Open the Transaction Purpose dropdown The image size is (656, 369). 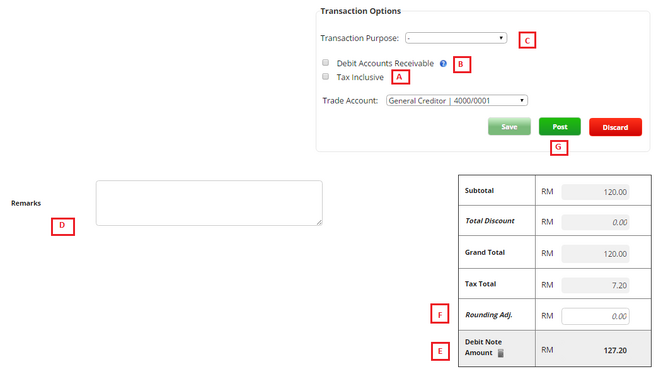(456, 38)
